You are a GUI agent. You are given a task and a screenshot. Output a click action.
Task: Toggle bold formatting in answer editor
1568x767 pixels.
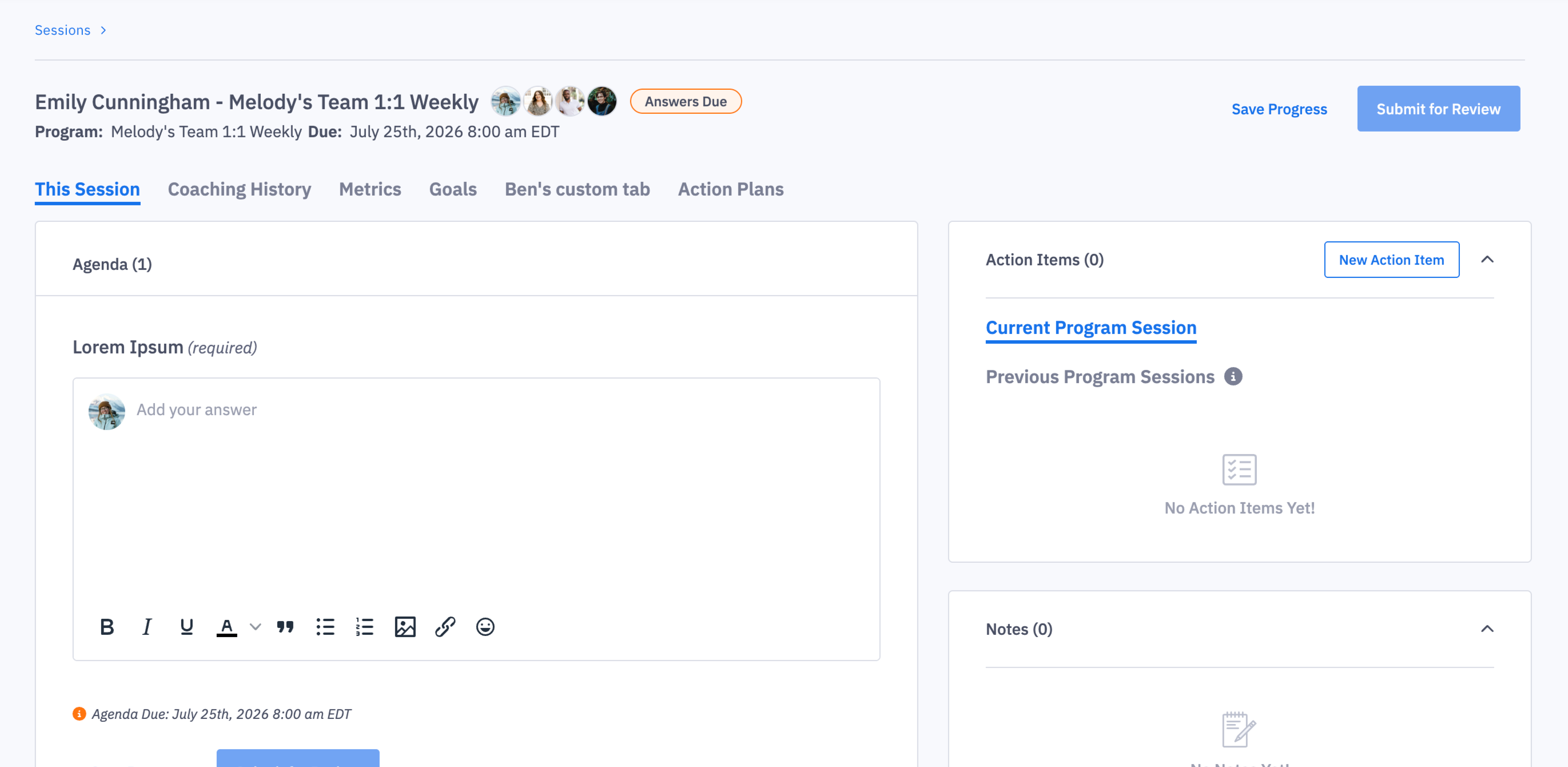pyautogui.click(x=107, y=626)
